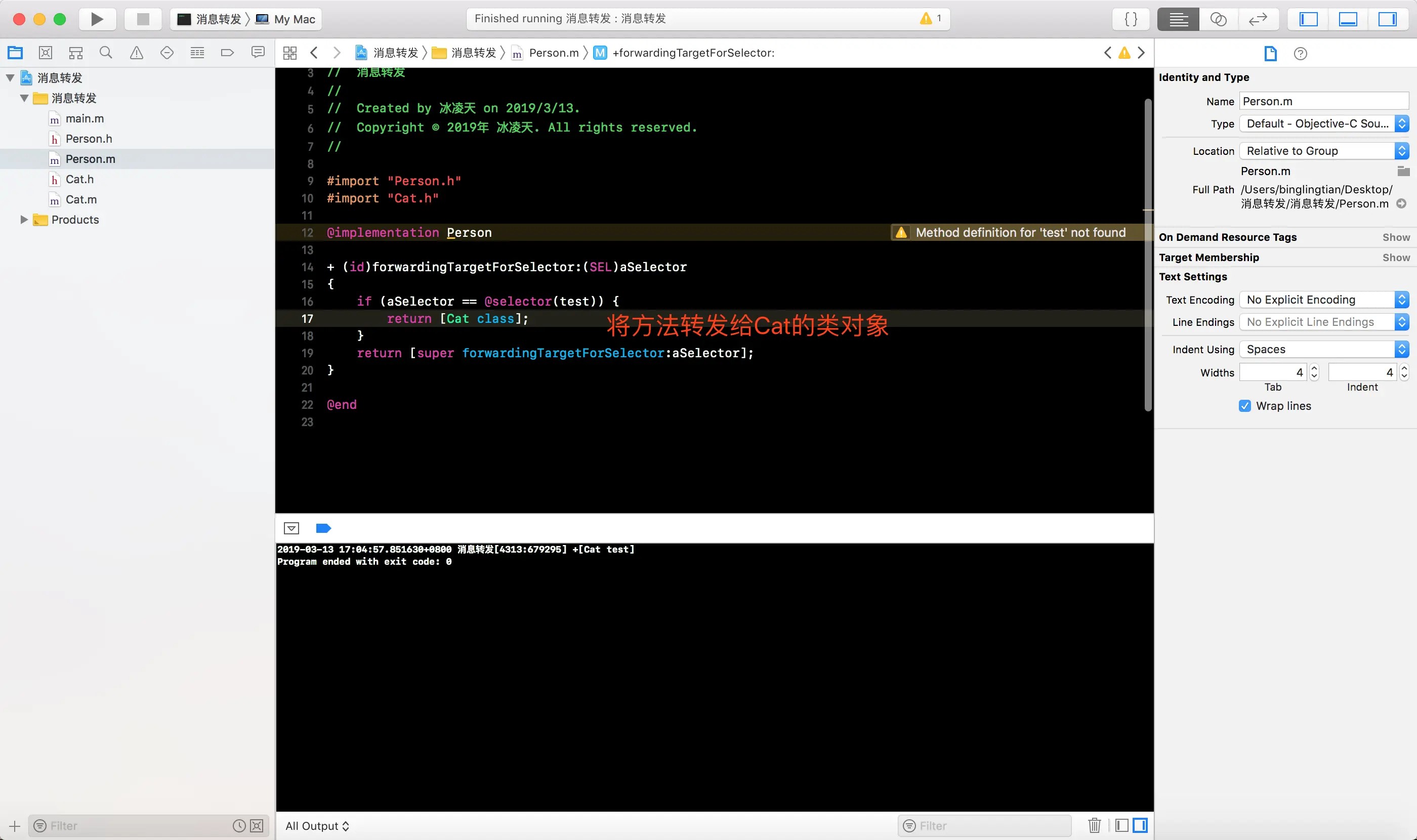Select Cat.m in the project navigator
This screenshot has height=840, width=1417.
(81, 199)
